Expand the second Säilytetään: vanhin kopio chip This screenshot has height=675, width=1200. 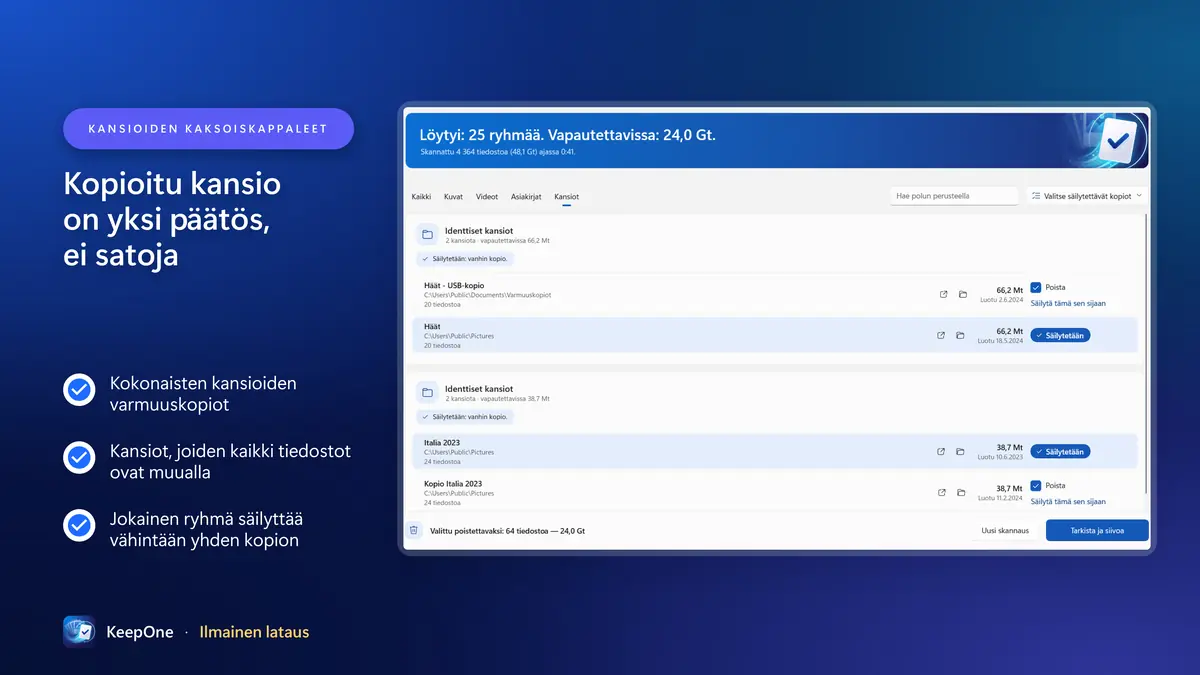(x=465, y=416)
